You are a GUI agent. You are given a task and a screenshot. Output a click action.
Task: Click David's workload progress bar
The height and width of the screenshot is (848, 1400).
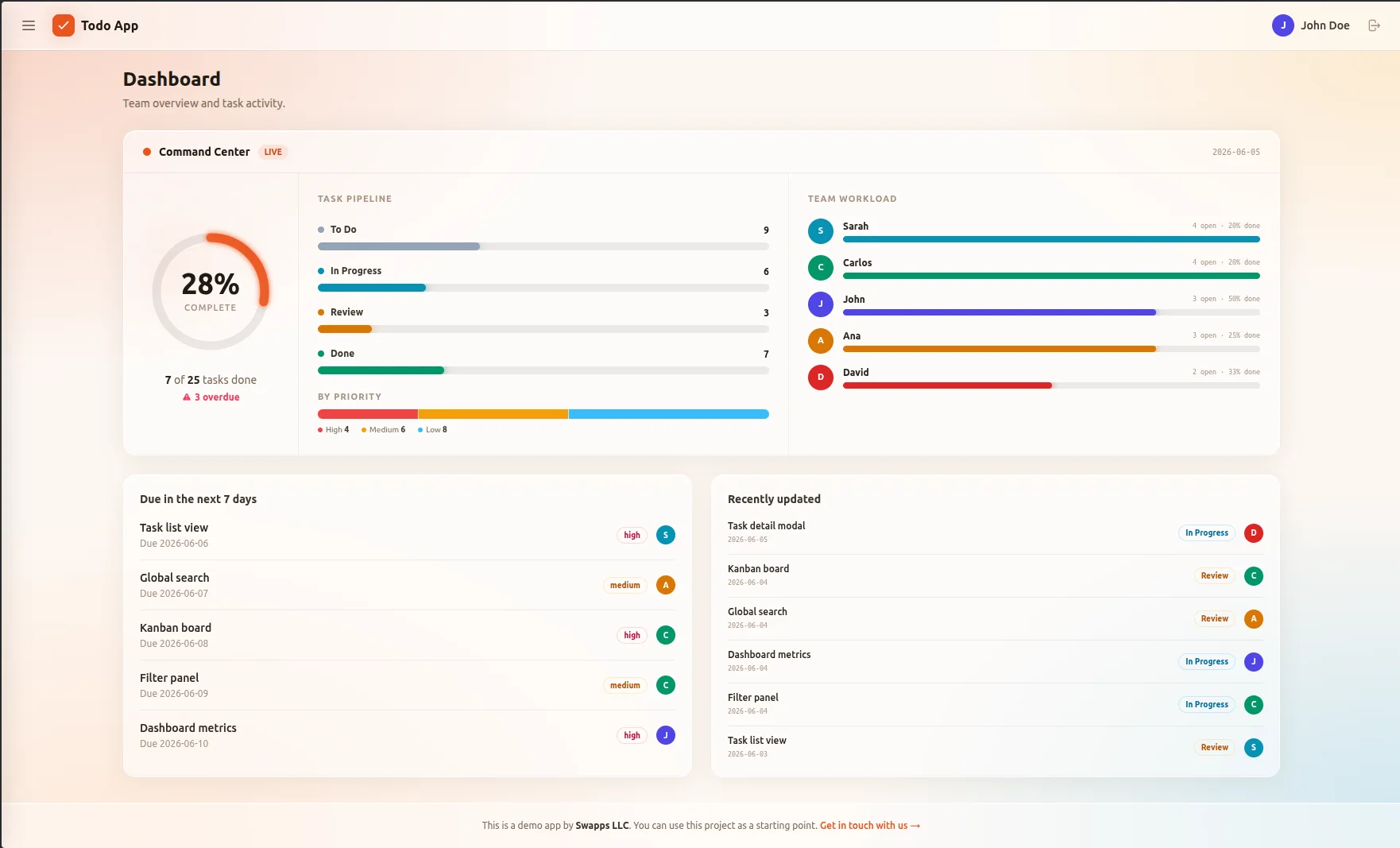point(1051,385)
